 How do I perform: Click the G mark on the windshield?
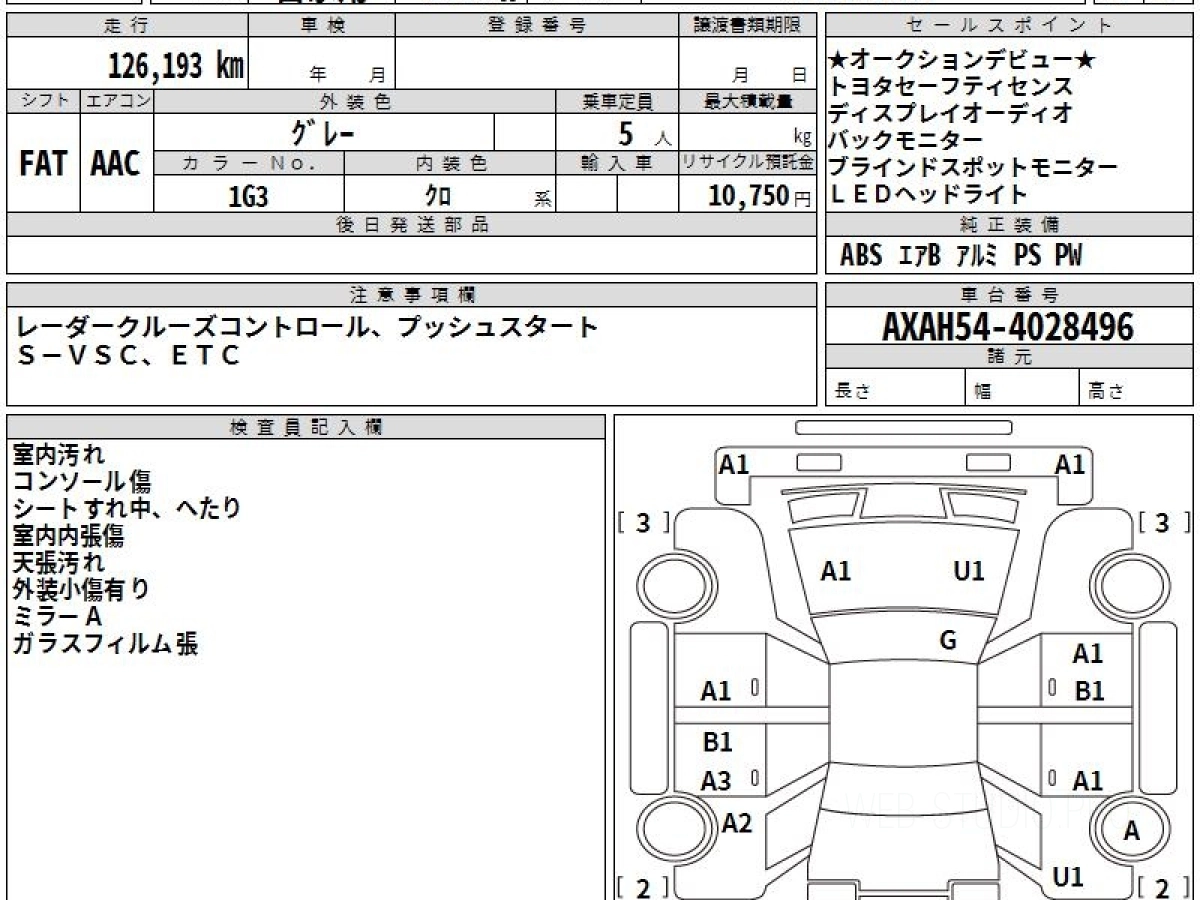point(948,641)
